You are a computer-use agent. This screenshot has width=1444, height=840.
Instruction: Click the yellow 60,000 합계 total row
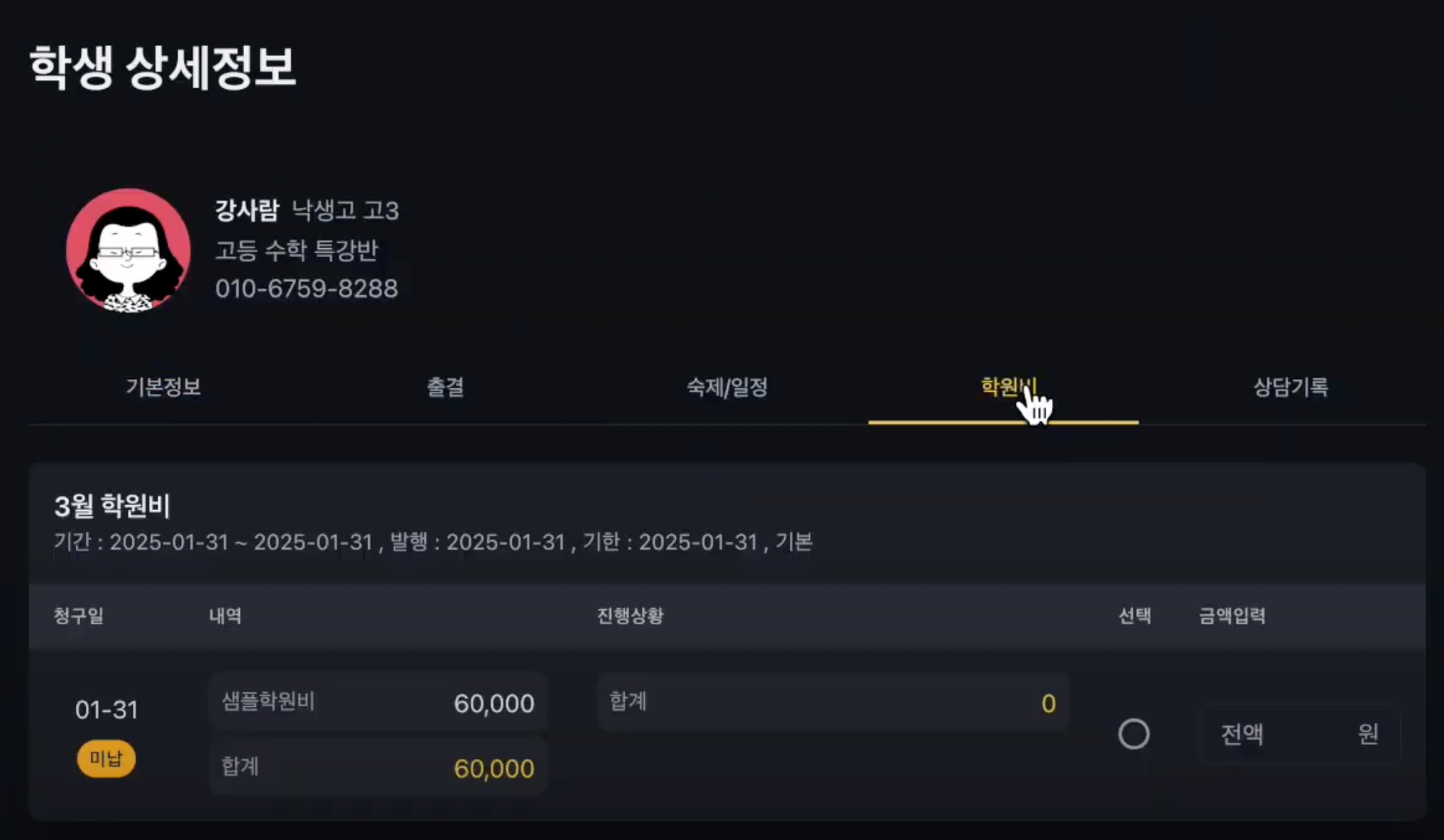[x=378, y=767]
